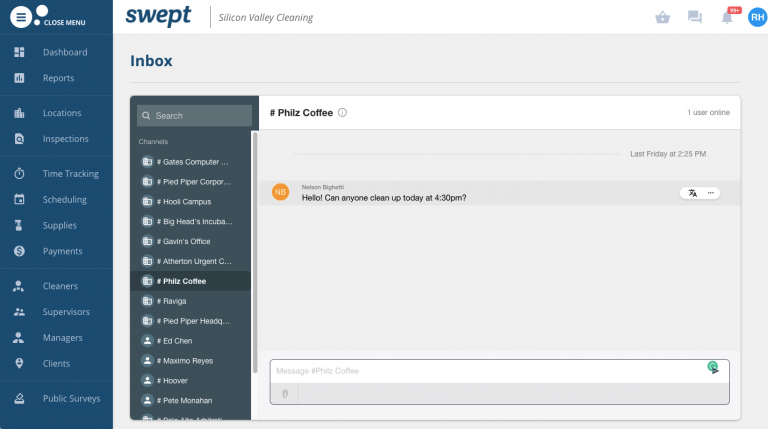Open the Cleaners menu label

60,286
